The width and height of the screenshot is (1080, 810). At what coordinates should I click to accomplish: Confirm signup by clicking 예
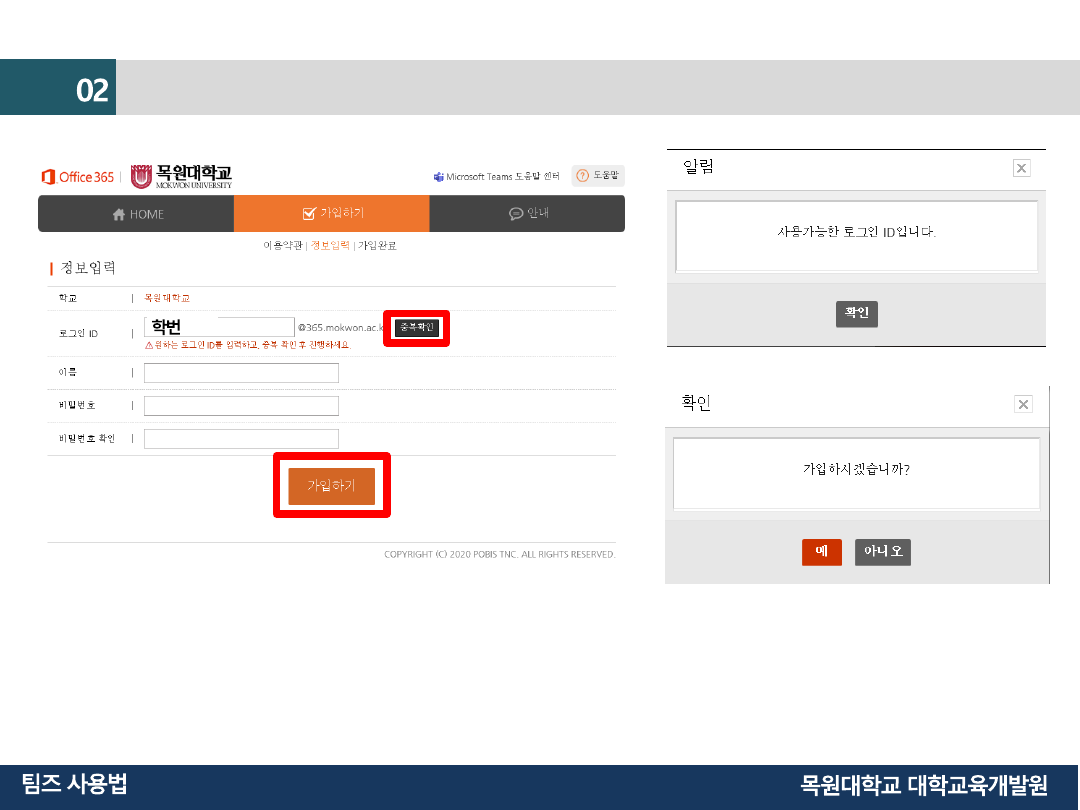point(821,552)
